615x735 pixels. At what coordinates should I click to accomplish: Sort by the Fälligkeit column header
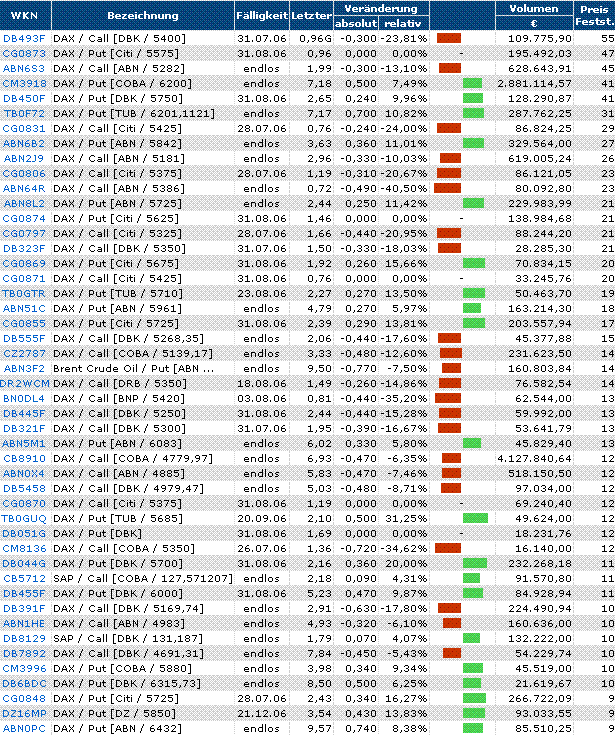tap(262, 15)
